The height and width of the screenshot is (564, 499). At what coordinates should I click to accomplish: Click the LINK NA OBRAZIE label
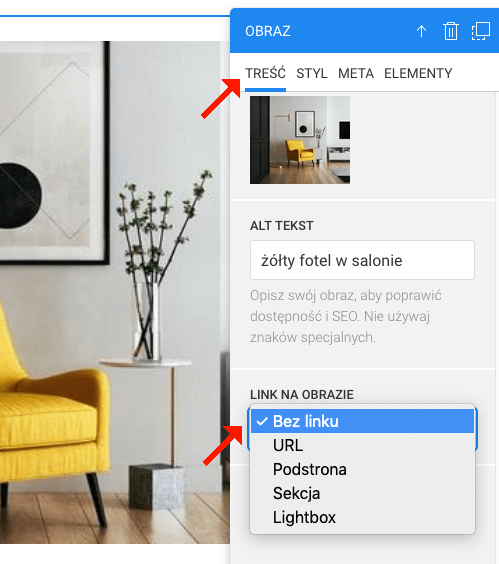(x=302, y=395)
